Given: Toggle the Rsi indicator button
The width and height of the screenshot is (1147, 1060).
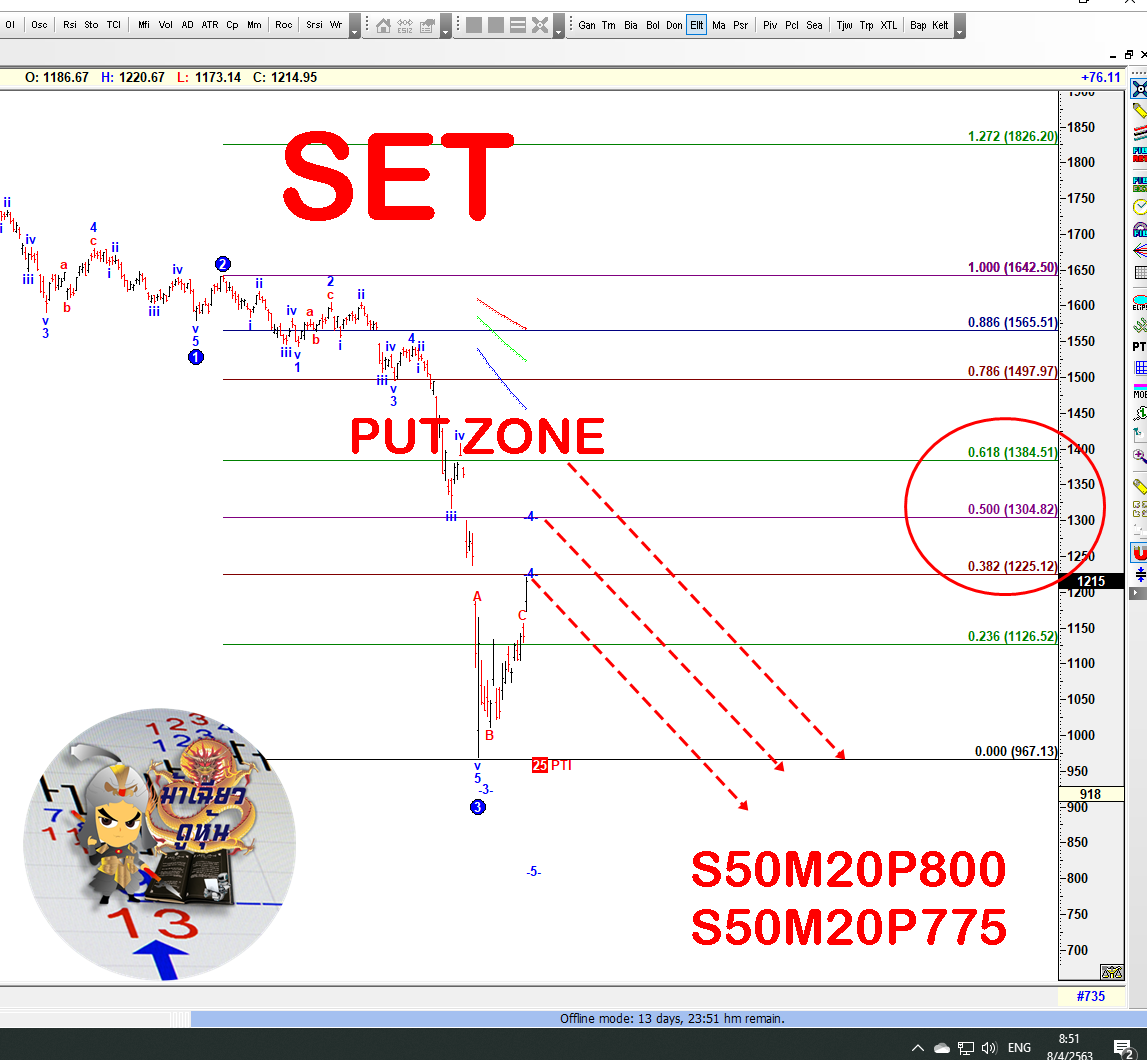Looking at the screenshot, I should (x=70, y=25).
